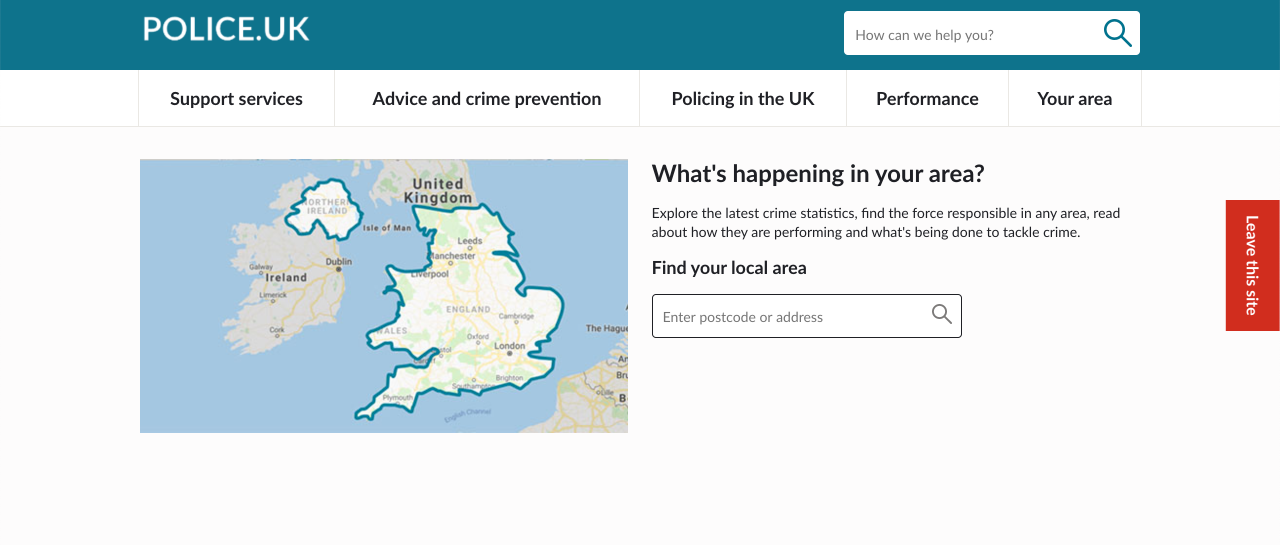1280x545 pixels.
Task: Select the Performance menu item
Action: click(927, 99)
